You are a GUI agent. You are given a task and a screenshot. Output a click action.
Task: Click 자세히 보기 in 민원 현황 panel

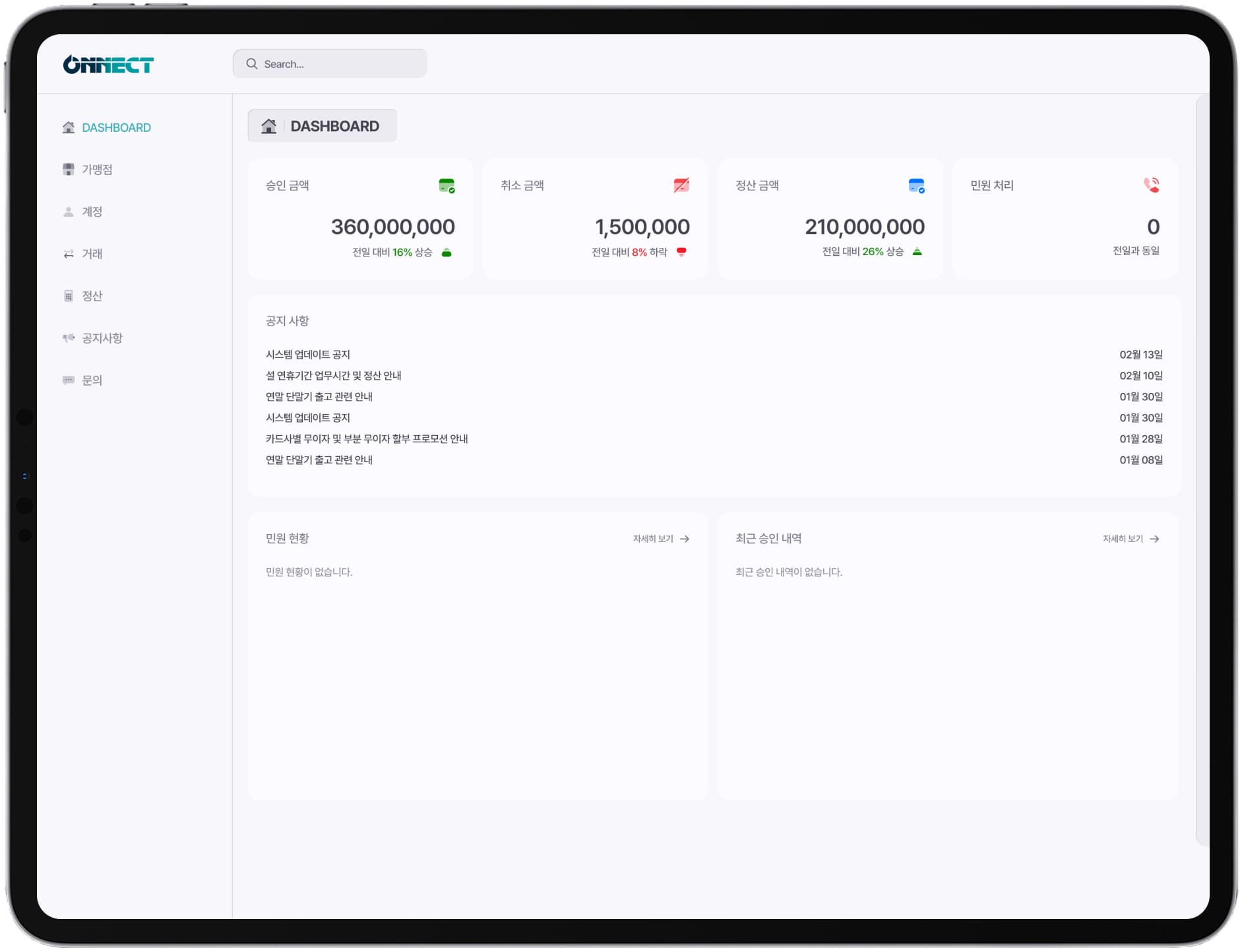[661, 539]
